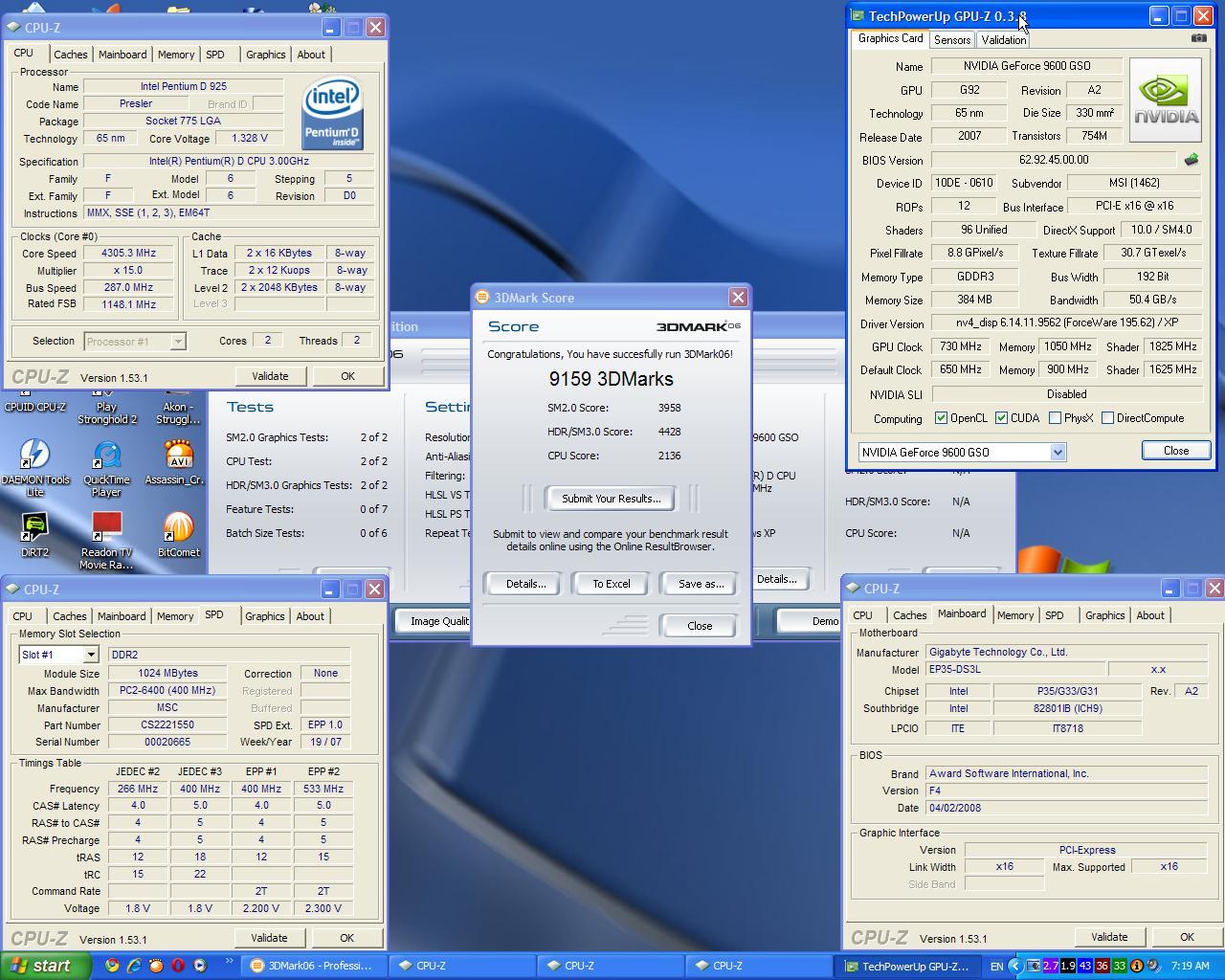Click the Save as button
The image size is (1225, 980).
(701, 584)
